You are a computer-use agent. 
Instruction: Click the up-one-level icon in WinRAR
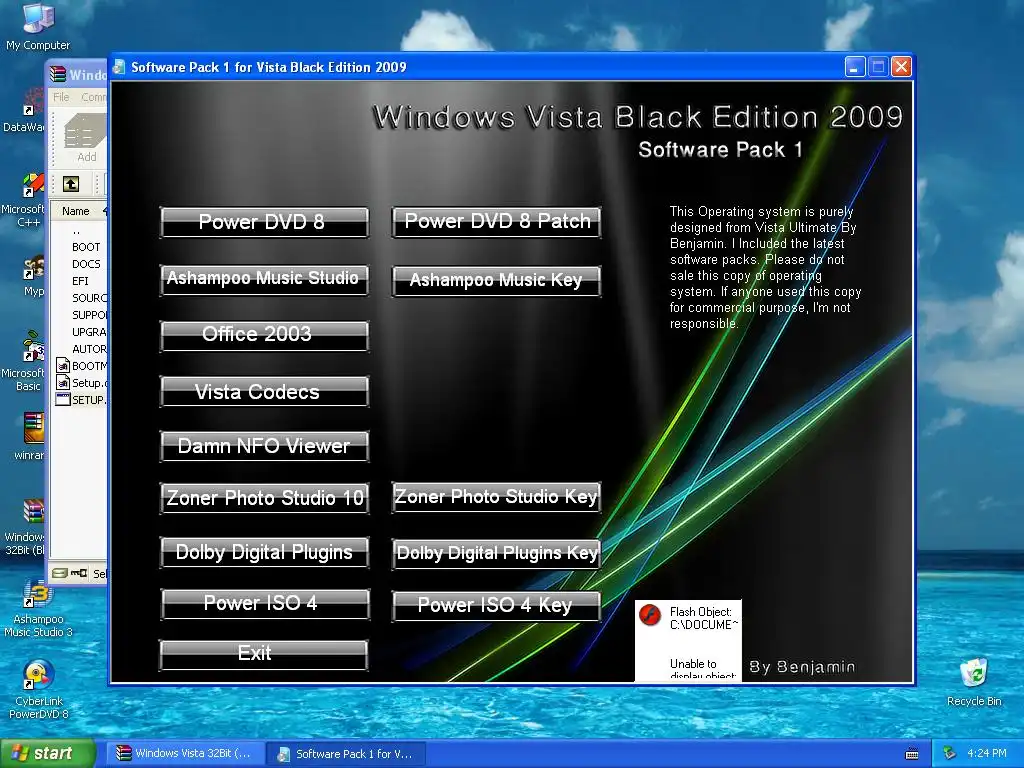[71, 184]
